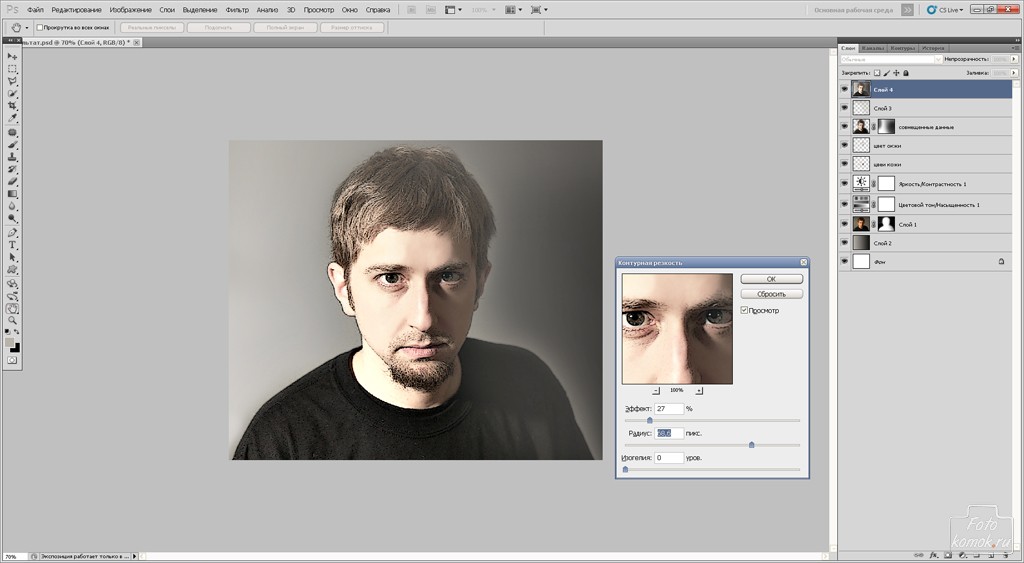The image size is (1024, 563).
Task: Activate the Zoom magnifier tool
Action: click(x=13, y=321)
